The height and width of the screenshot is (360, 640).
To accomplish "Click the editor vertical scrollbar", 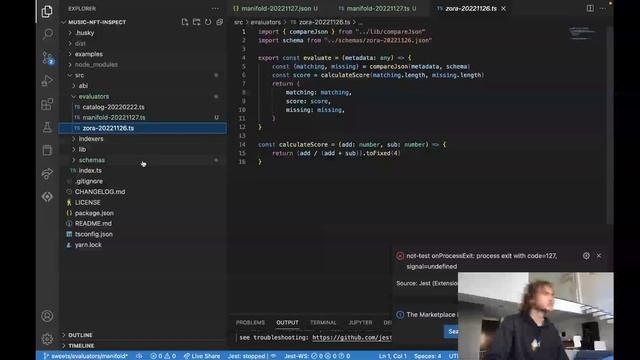I will point(609,124).
